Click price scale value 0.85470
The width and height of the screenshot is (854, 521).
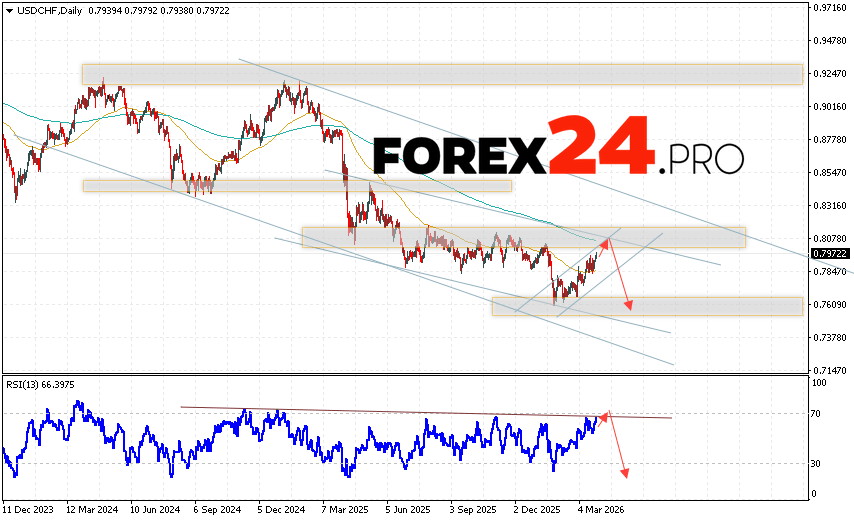pos(830,173)
